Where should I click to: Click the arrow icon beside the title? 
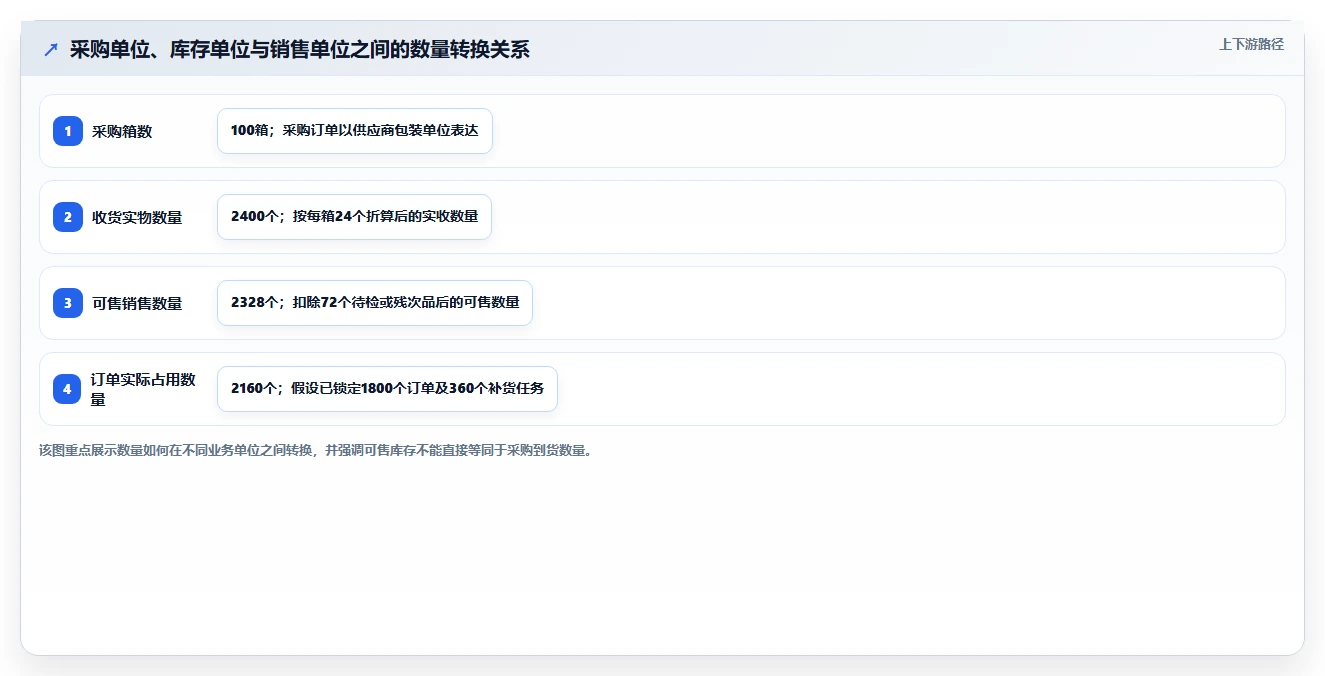[51, 50]
